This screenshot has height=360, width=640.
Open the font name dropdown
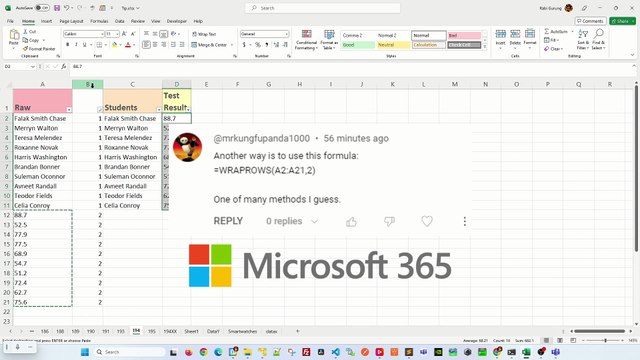pos(102,34)
